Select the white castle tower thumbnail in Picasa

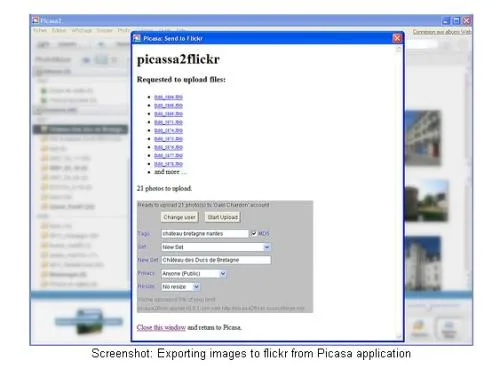point(423,264)
